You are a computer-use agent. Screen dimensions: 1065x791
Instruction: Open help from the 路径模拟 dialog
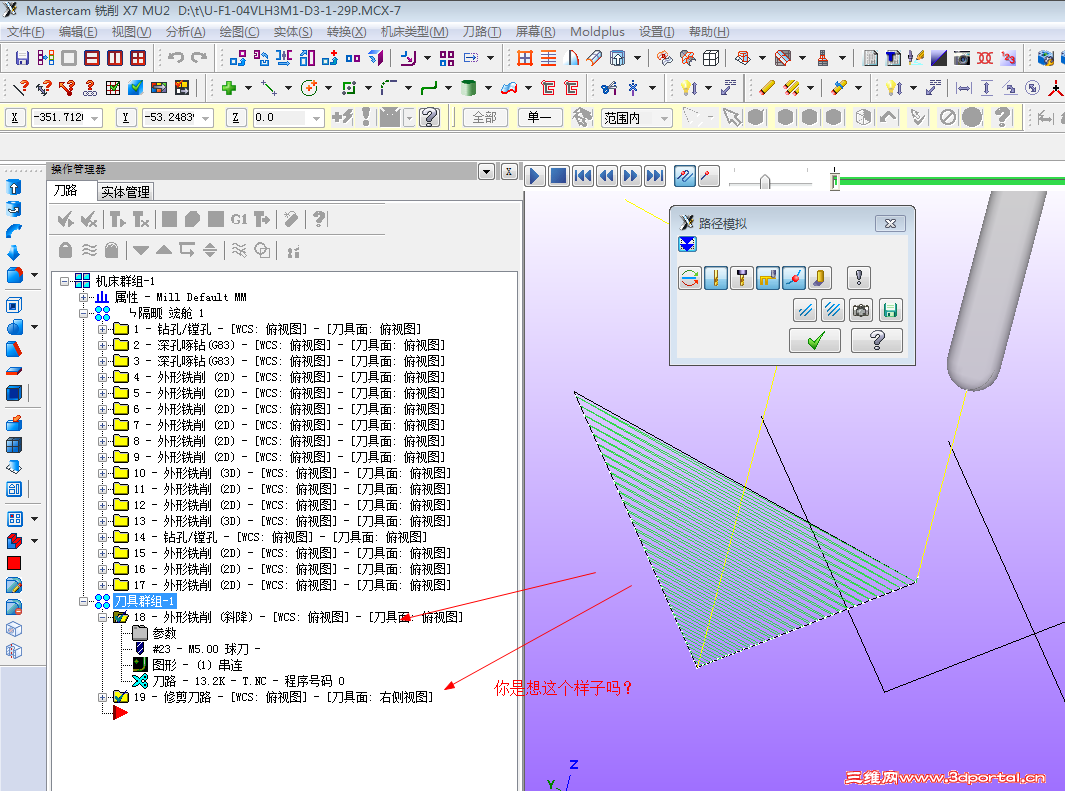pos(877,340)
